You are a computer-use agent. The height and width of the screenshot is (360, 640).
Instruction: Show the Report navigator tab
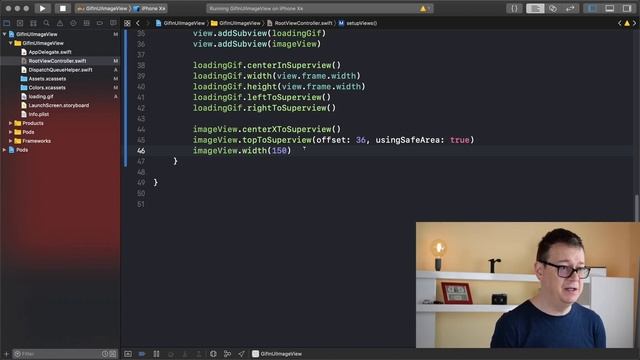click(x=113, y=23)
